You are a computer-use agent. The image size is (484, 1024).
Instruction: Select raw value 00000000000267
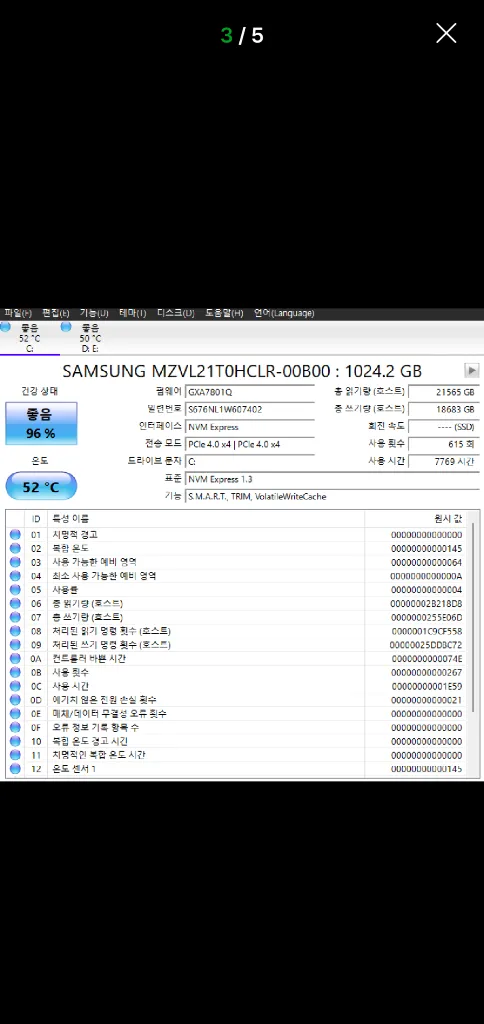coord(426,673)
